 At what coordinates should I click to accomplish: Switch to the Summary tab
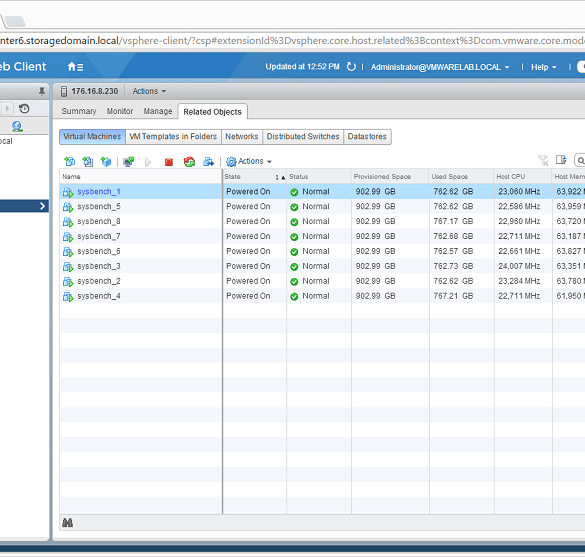pos(79,111)
